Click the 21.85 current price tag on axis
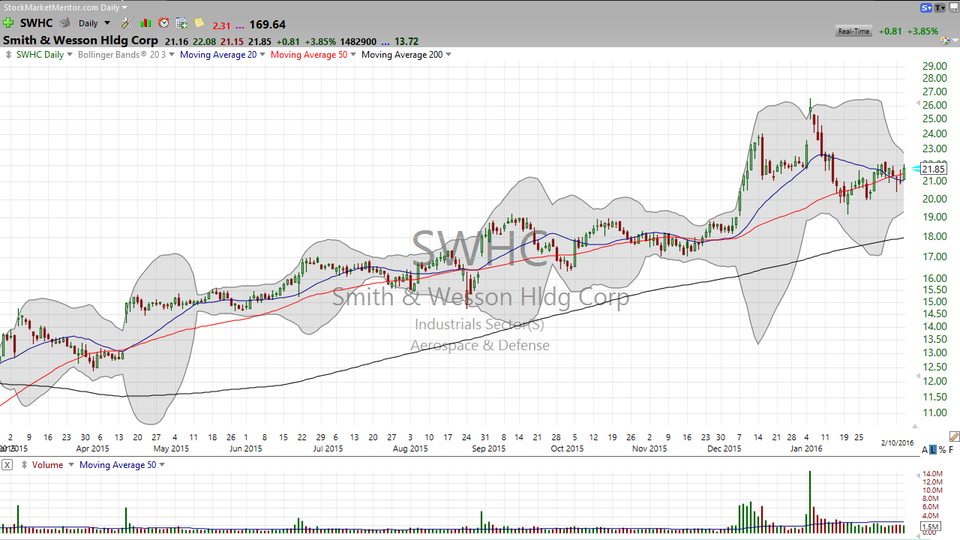Image resolution: width=960 pixels, height=540 pixels. (933, 169)
